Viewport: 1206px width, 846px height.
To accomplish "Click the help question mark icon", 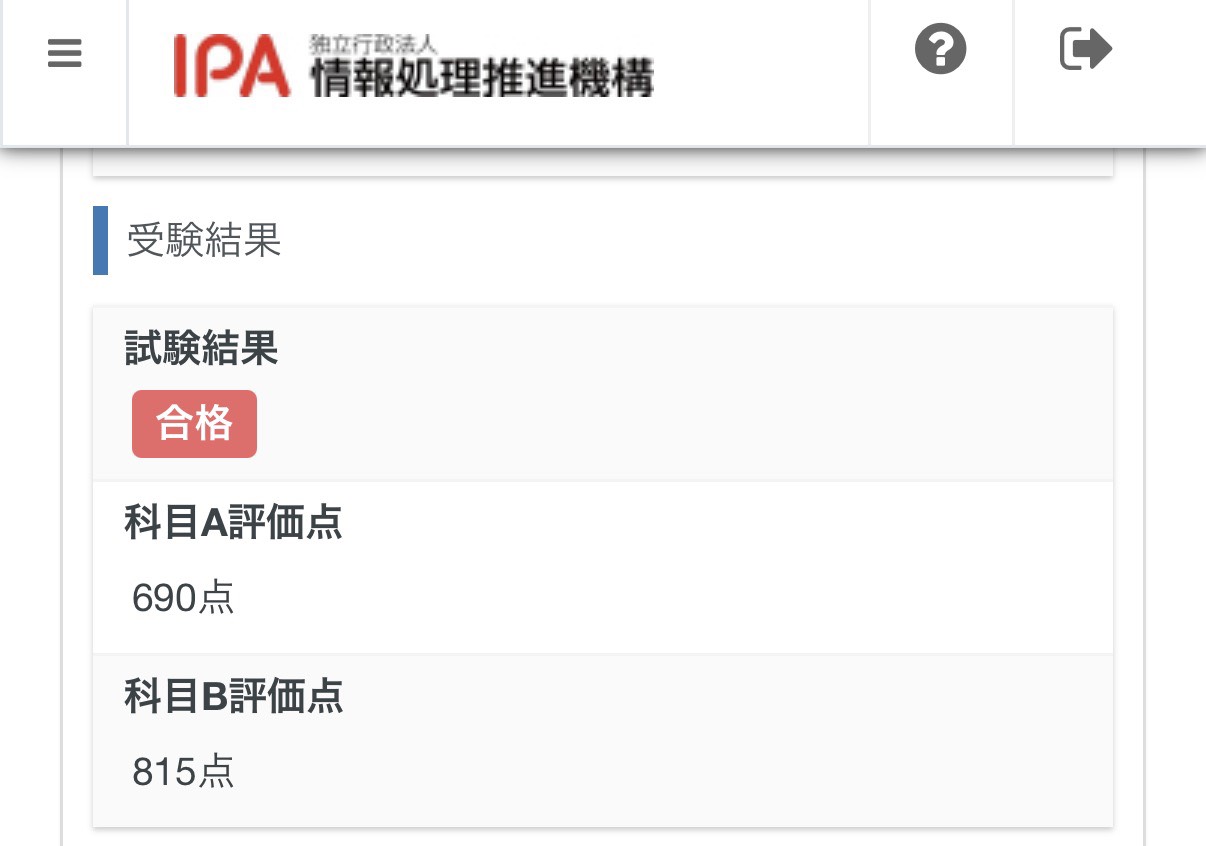I will click(940, 49).
